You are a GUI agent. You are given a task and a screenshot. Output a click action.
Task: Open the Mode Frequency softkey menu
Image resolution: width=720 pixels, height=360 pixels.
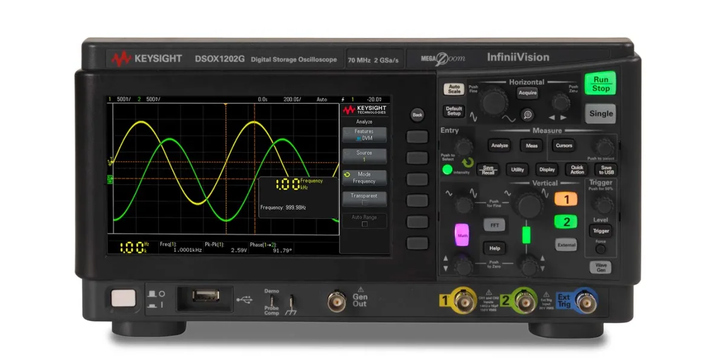(365, 178)
